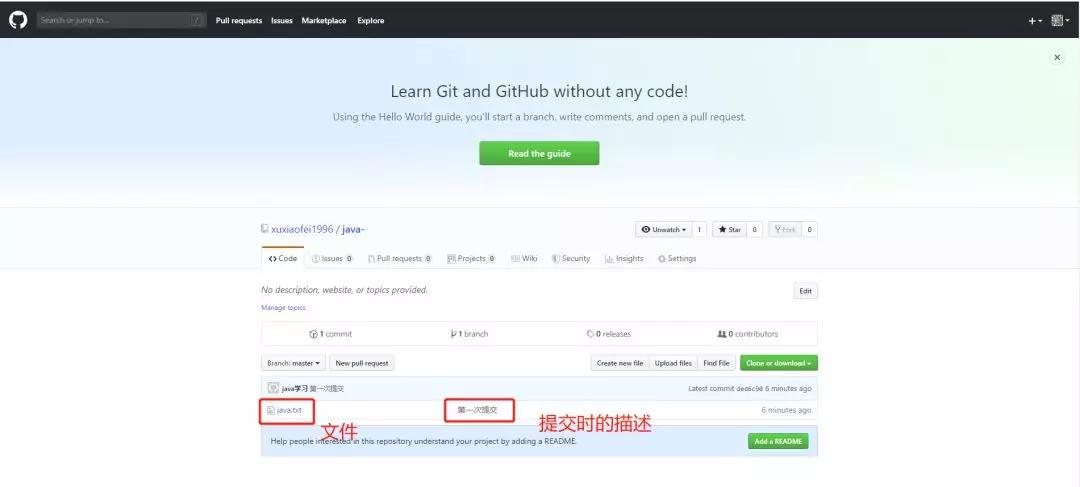View the 1 branch list

click(470, 334)
